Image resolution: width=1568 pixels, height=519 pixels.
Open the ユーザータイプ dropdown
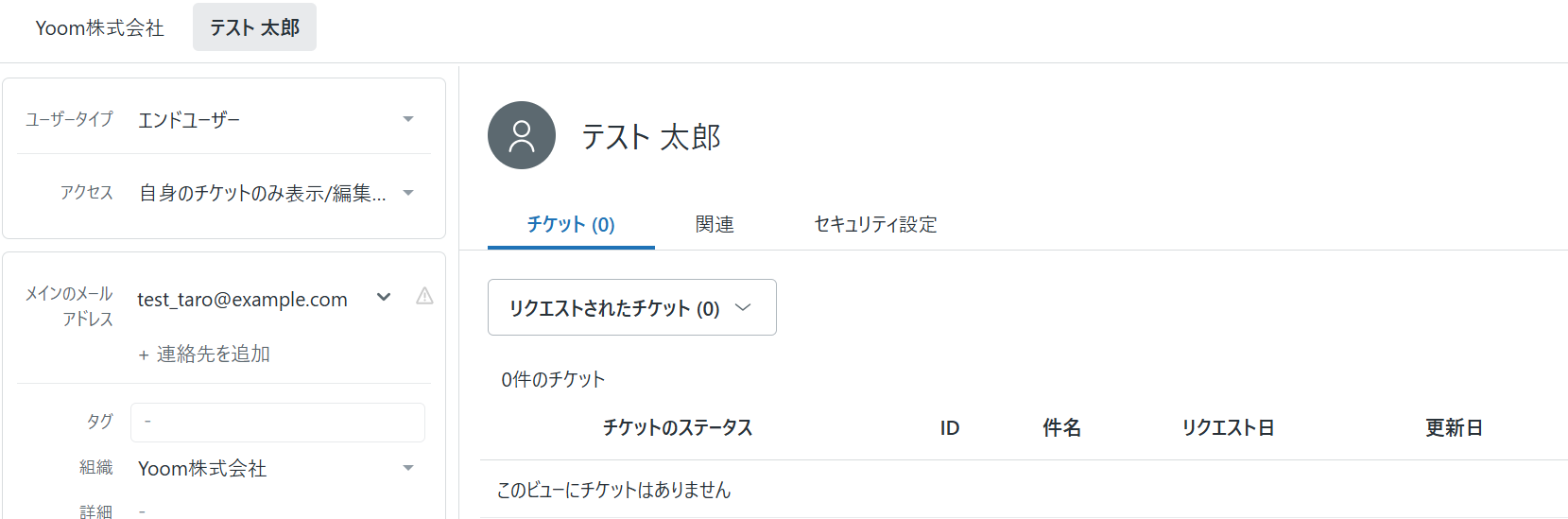coord(277,119)
